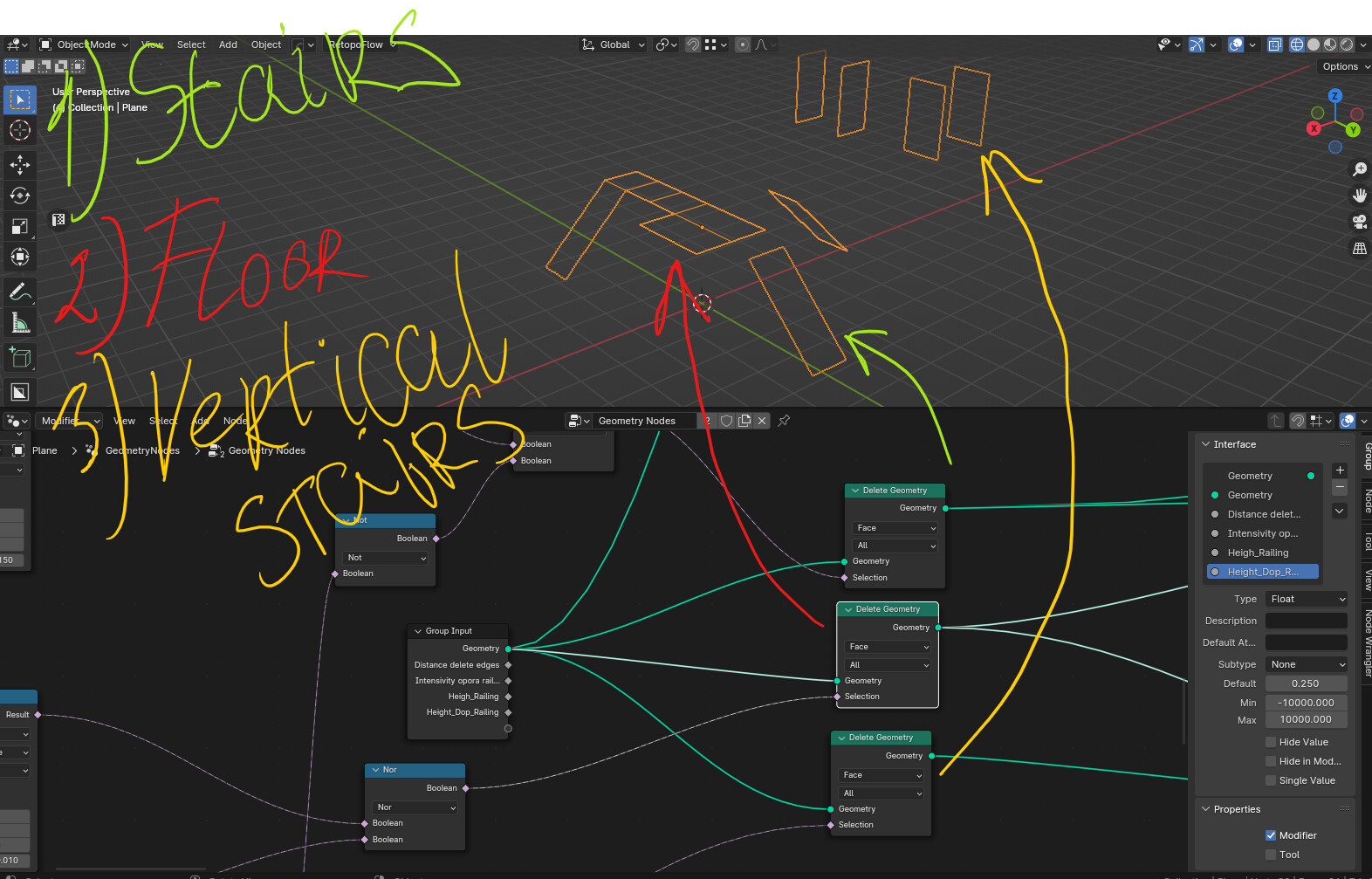Enable the Hide in Modifier checkbox

(1271, 761)
